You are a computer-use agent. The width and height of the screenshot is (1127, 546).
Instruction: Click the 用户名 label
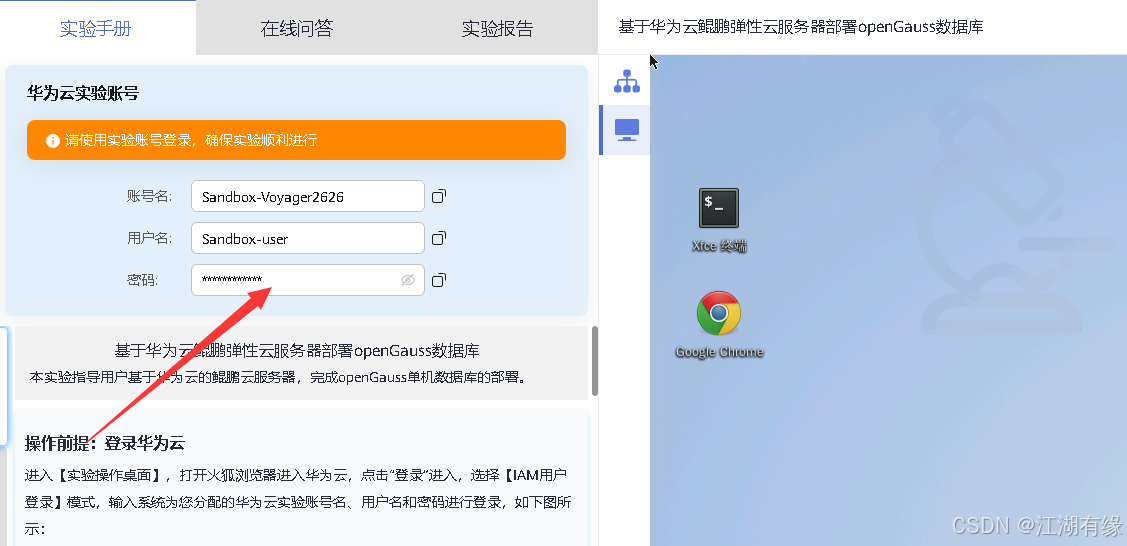tap(150, 239)
